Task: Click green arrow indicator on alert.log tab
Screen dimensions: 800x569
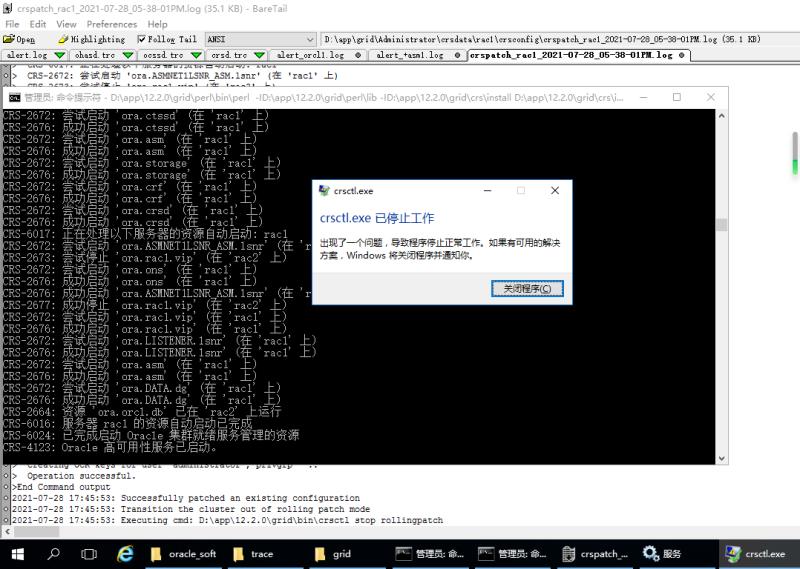Action: [60, 55]
